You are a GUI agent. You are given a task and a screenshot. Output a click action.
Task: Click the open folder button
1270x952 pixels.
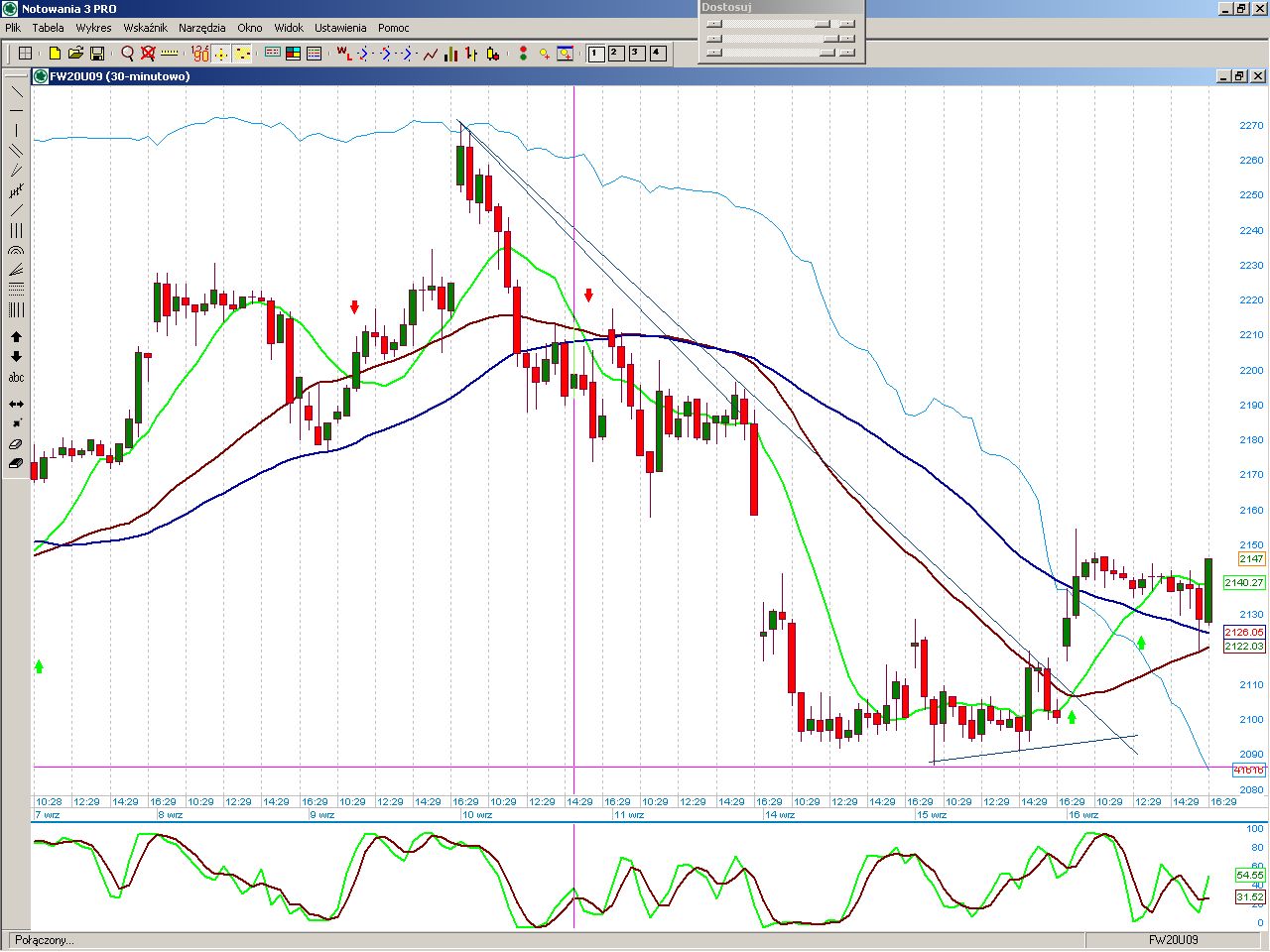tap(75, 54)
